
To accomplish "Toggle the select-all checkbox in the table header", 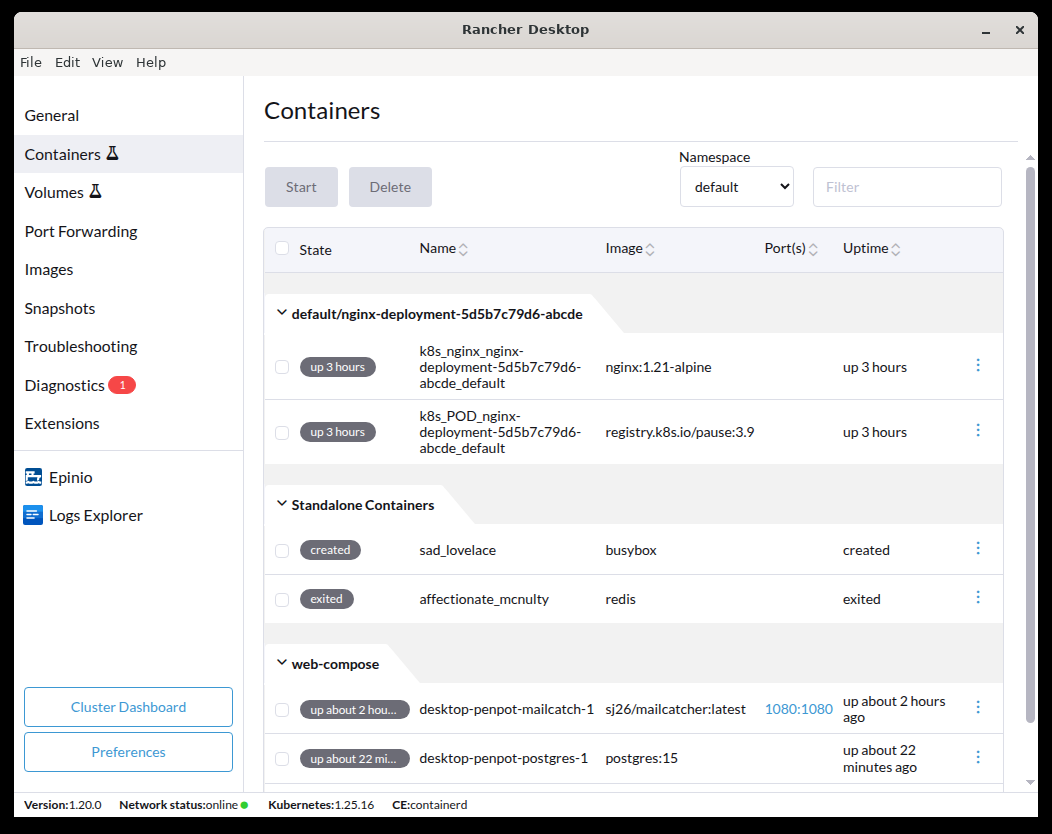I will [282, 248].
